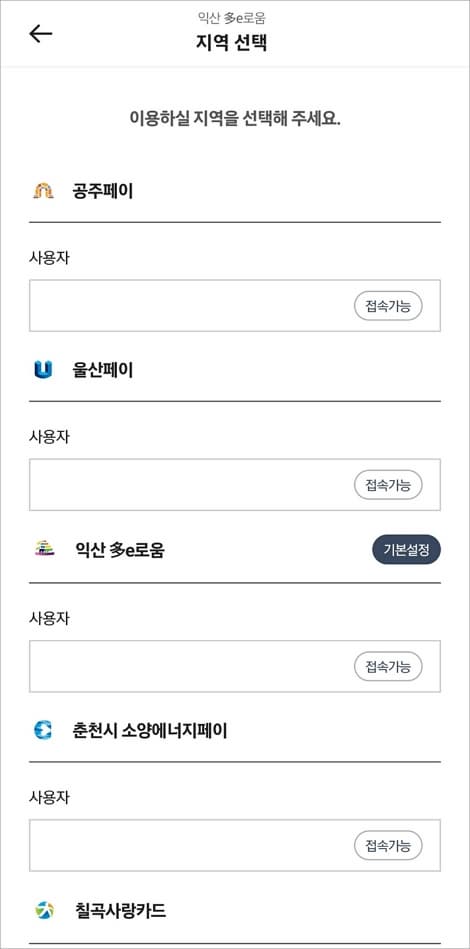Click 접속가능 button under 춘천시 소양에너지페이

pyautogui.click(x=388, y=846)
